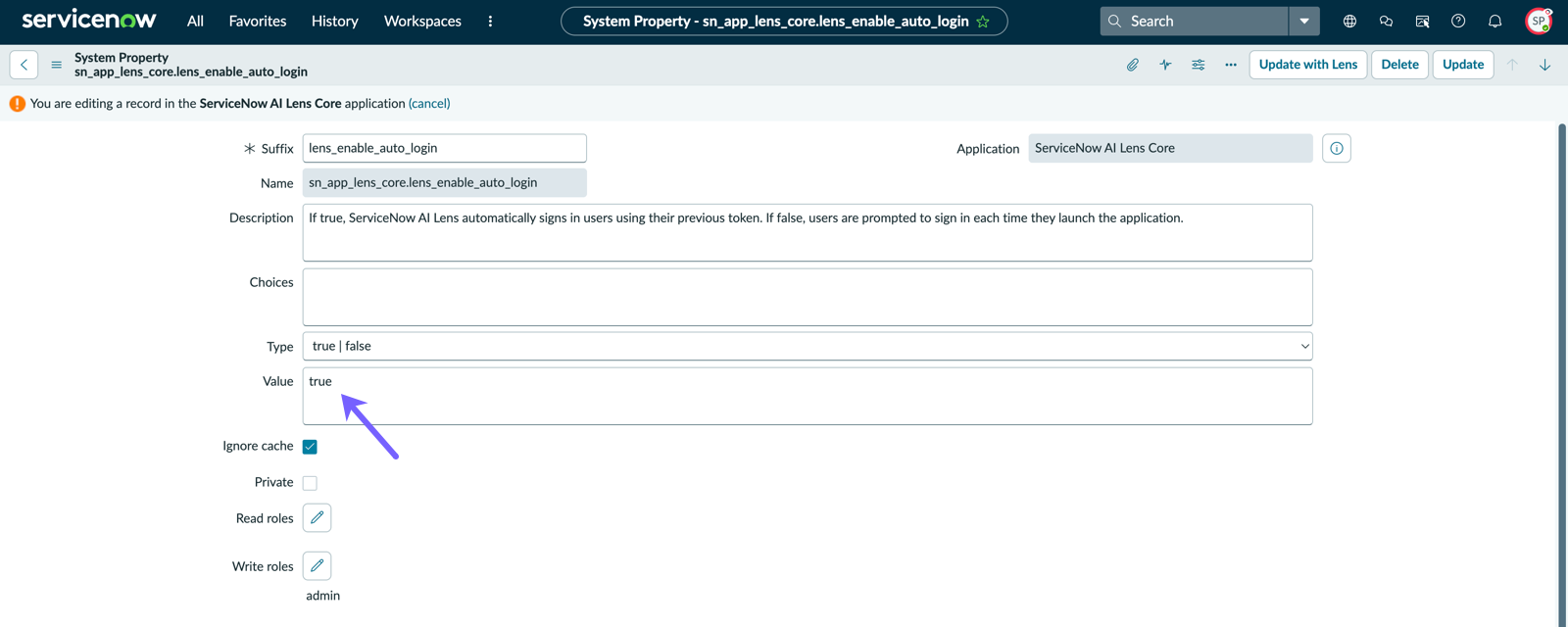Expand the search scope dropdown arrow

coord(1304,21)
